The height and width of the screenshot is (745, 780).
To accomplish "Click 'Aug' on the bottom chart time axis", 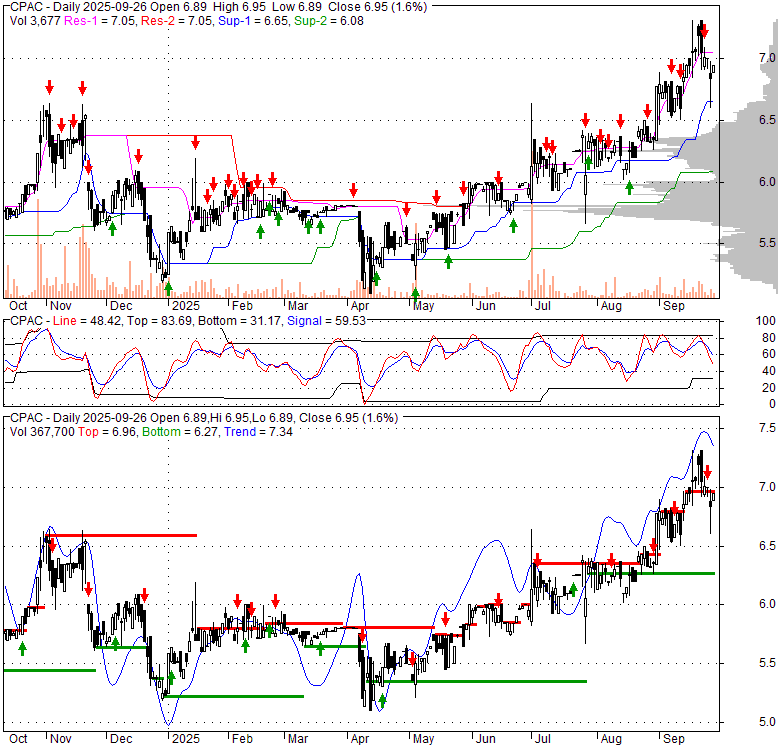I will click(x=611, y=739).
